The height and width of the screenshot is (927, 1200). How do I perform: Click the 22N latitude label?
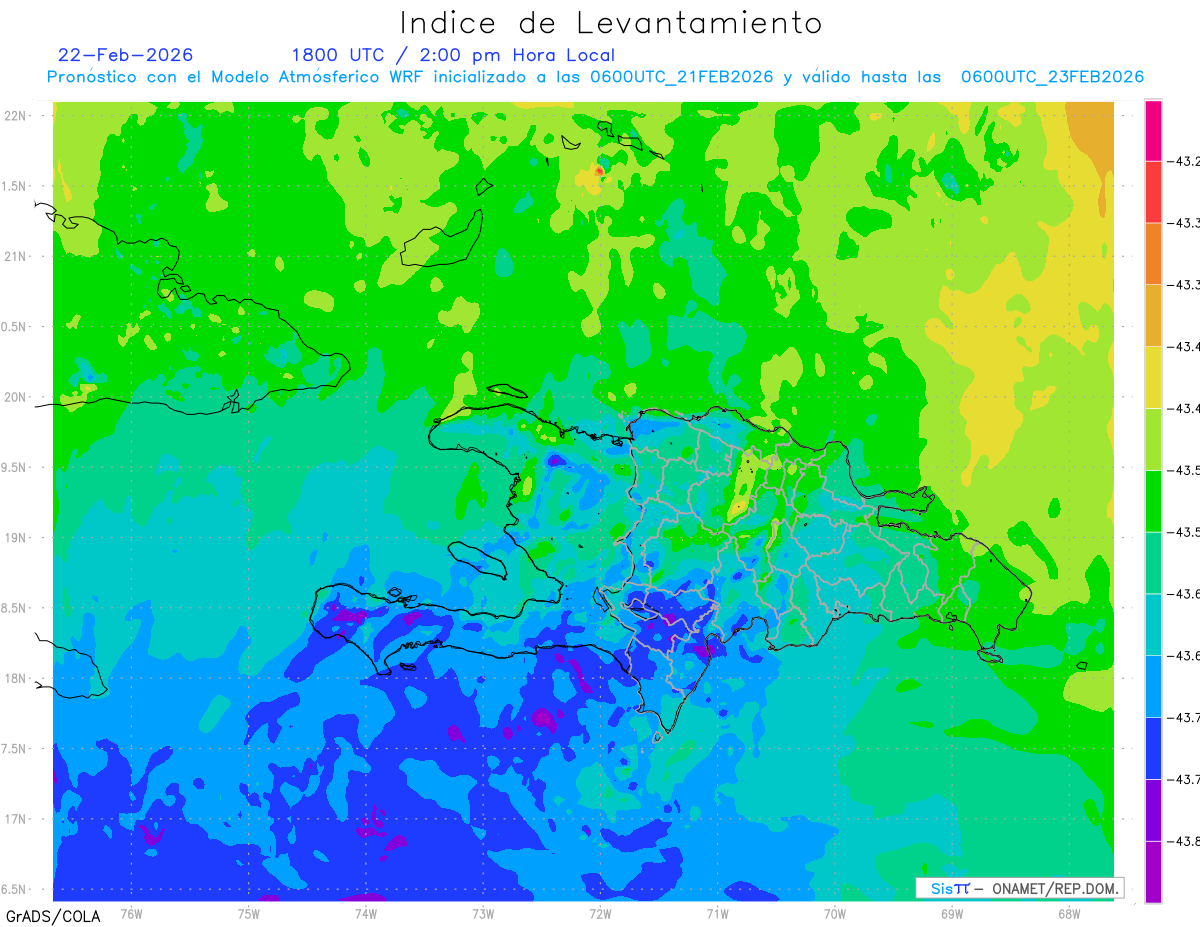17,116
